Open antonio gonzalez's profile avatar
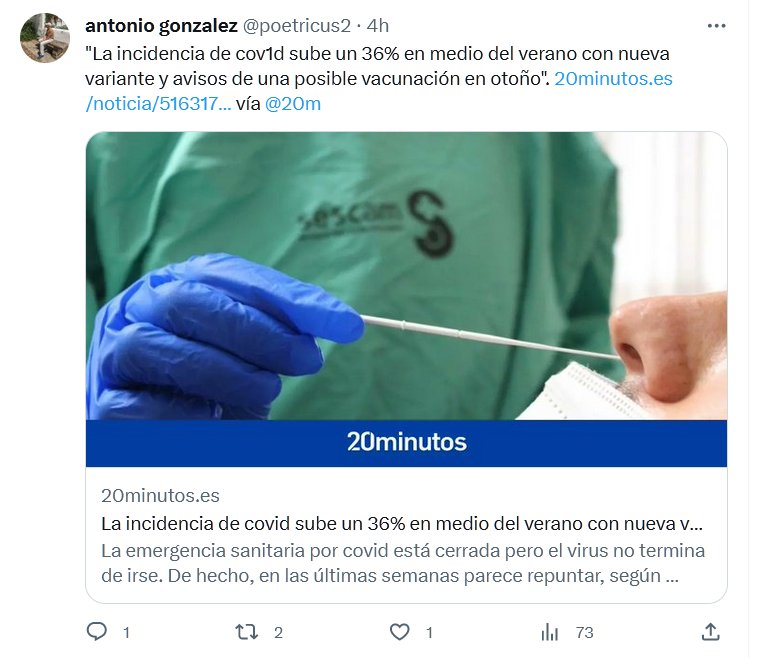Image resolution: width=762 pixels, height=658 pixels. pos(45,38)
